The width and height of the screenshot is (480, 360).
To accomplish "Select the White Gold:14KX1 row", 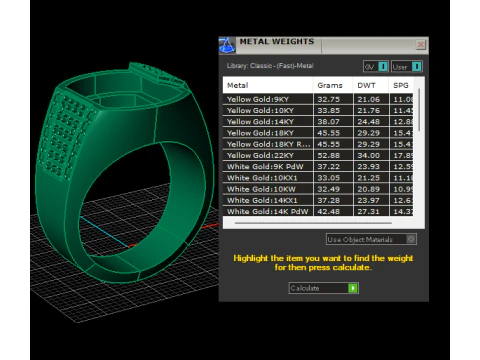I will 318,200.
